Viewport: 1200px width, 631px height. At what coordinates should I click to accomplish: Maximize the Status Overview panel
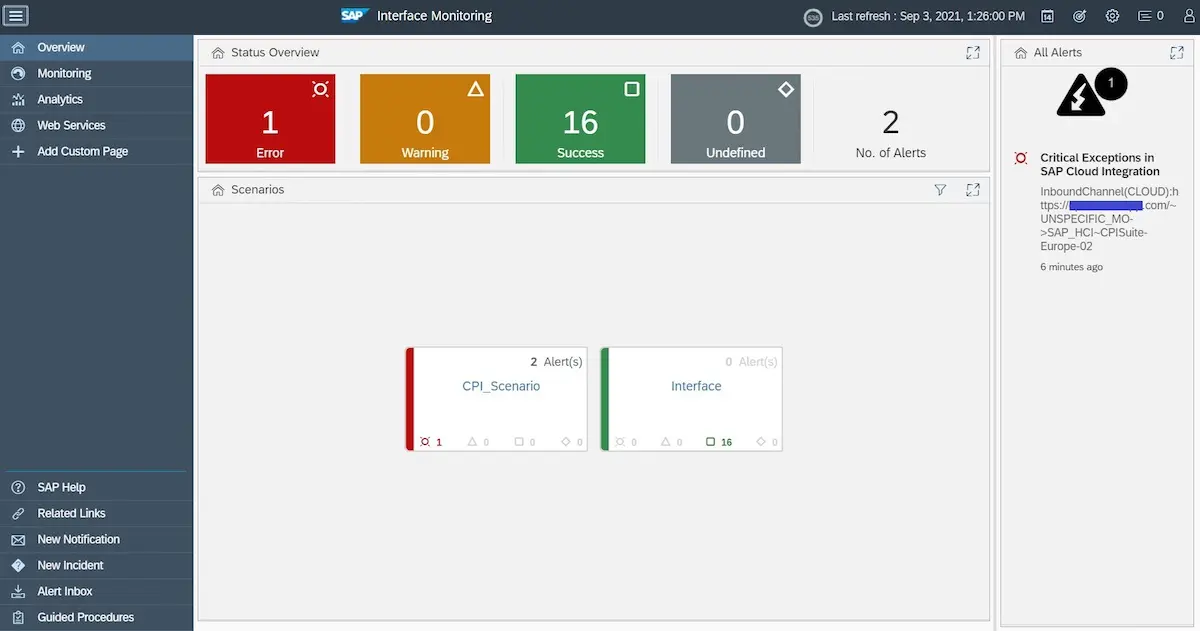point(973,53)
